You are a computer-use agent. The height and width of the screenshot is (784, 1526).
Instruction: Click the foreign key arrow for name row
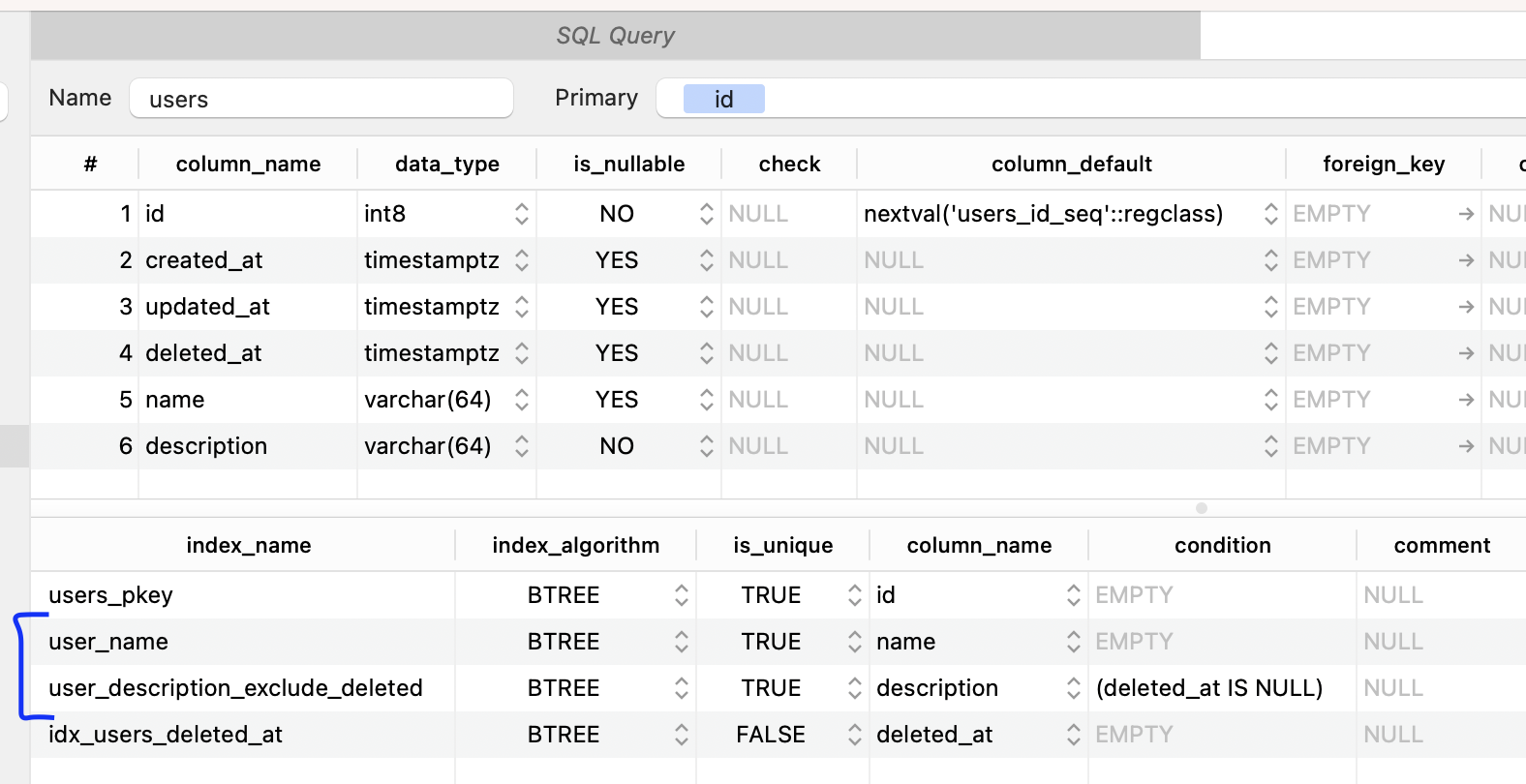coord(1466,400)
